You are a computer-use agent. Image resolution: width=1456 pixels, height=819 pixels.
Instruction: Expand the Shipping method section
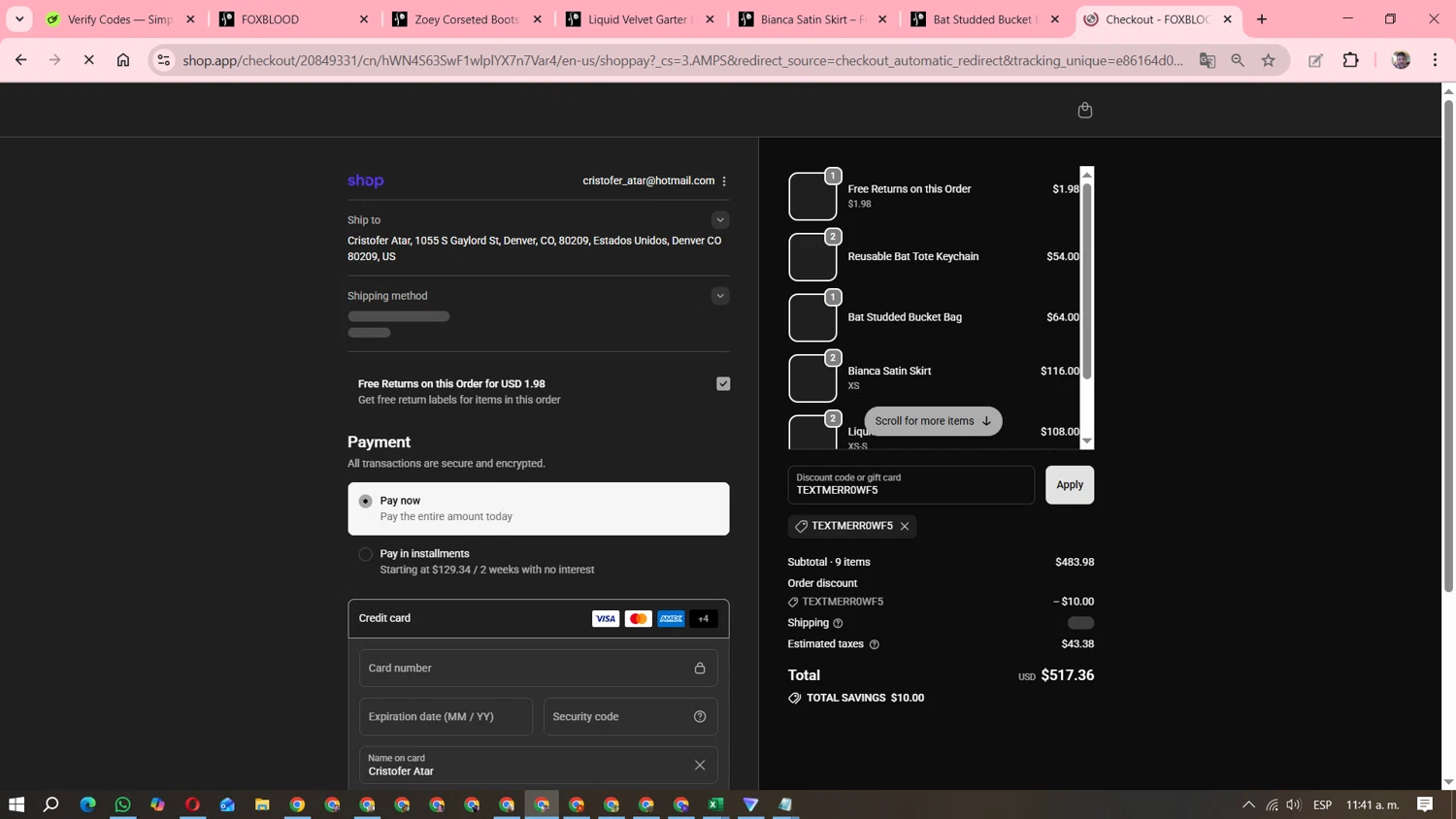[720, 296]
